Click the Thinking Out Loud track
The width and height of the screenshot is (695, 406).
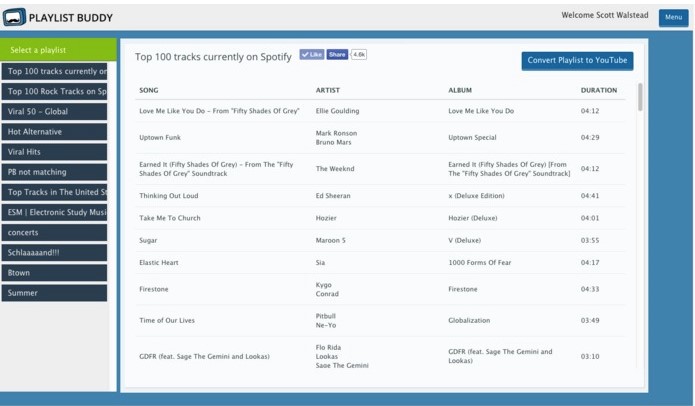tap(168, 196)
